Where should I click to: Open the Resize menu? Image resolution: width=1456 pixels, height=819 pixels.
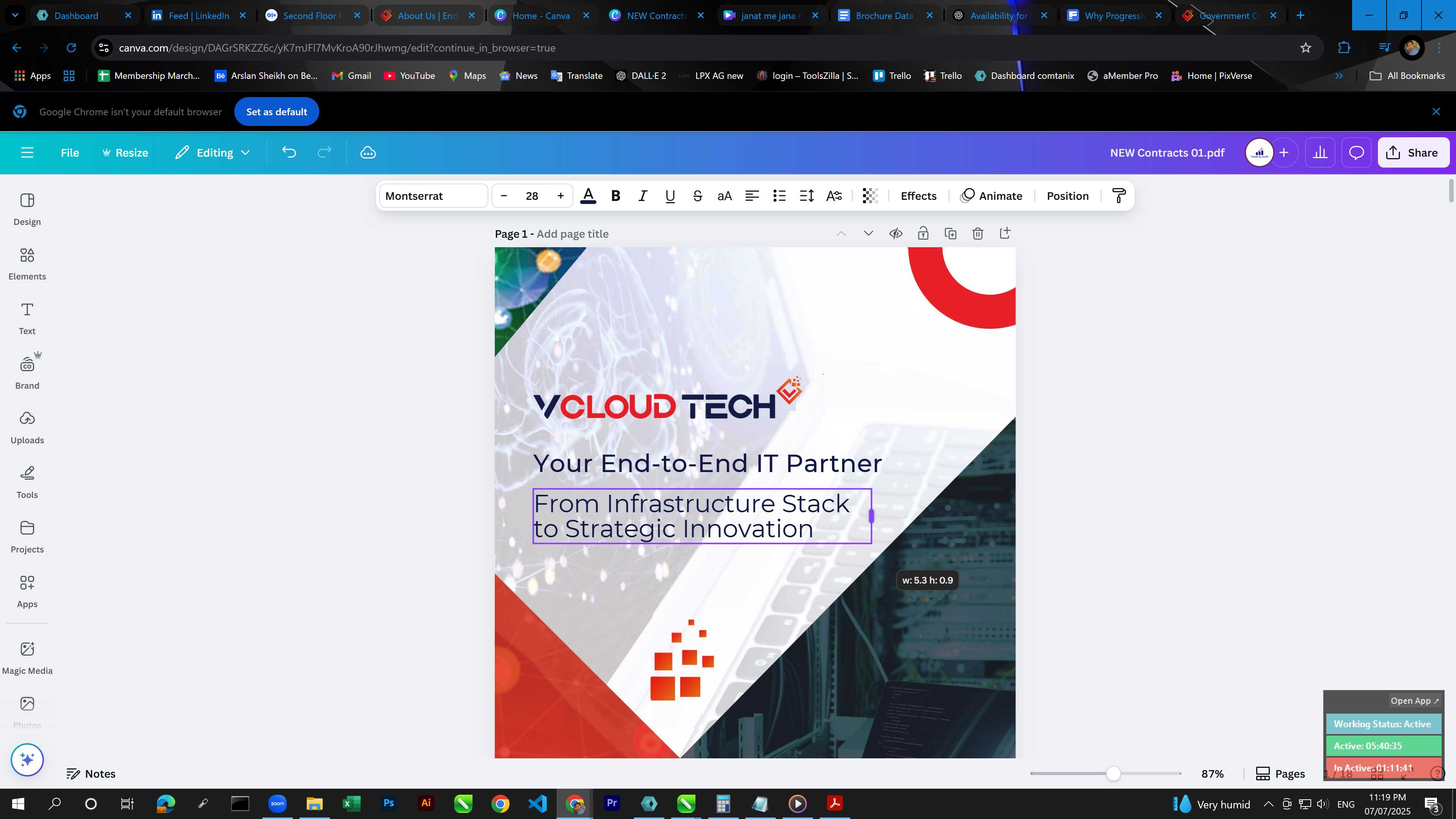click(125, 152)
